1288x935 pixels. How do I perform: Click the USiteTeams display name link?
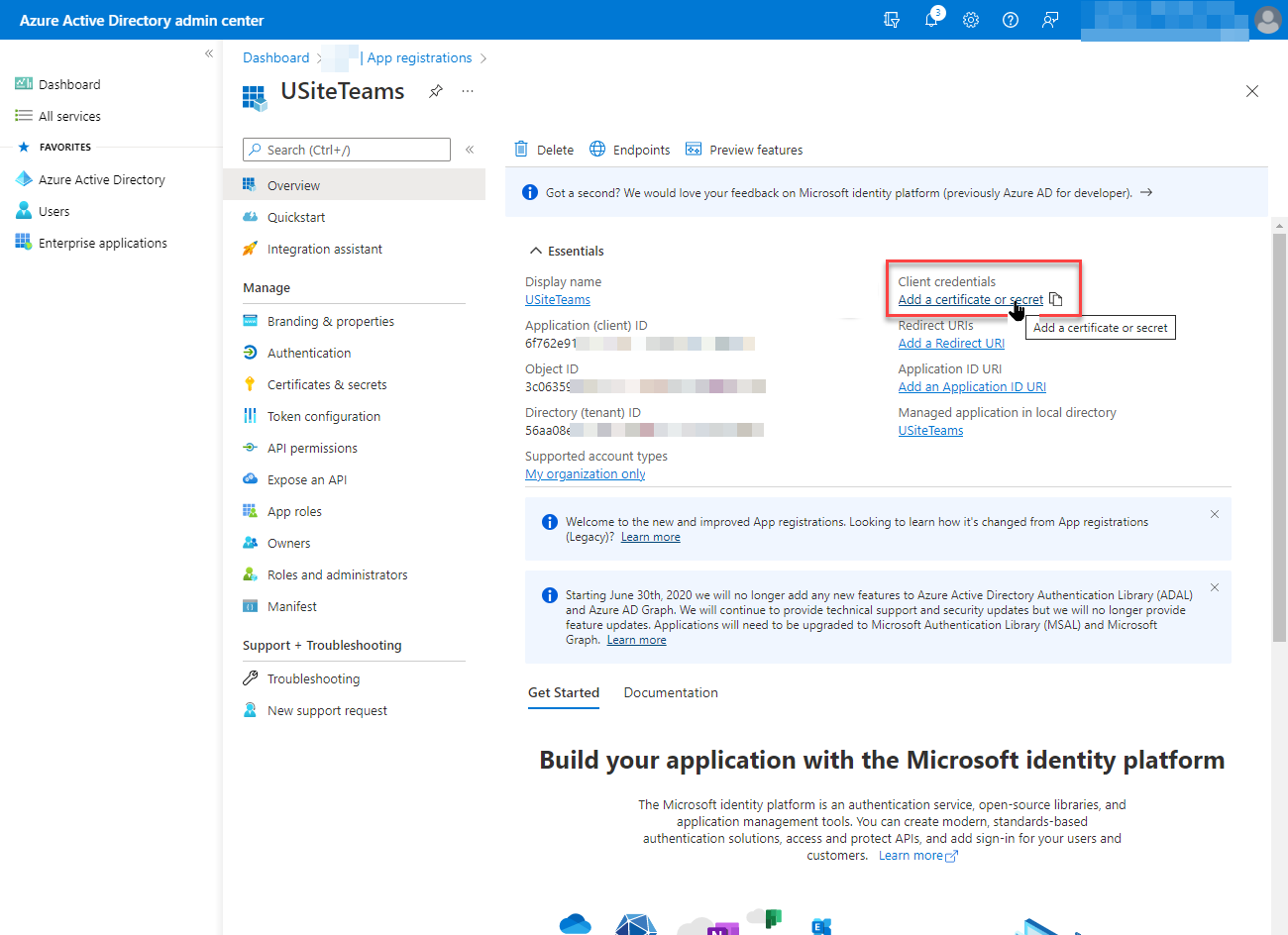click(558, 300)
